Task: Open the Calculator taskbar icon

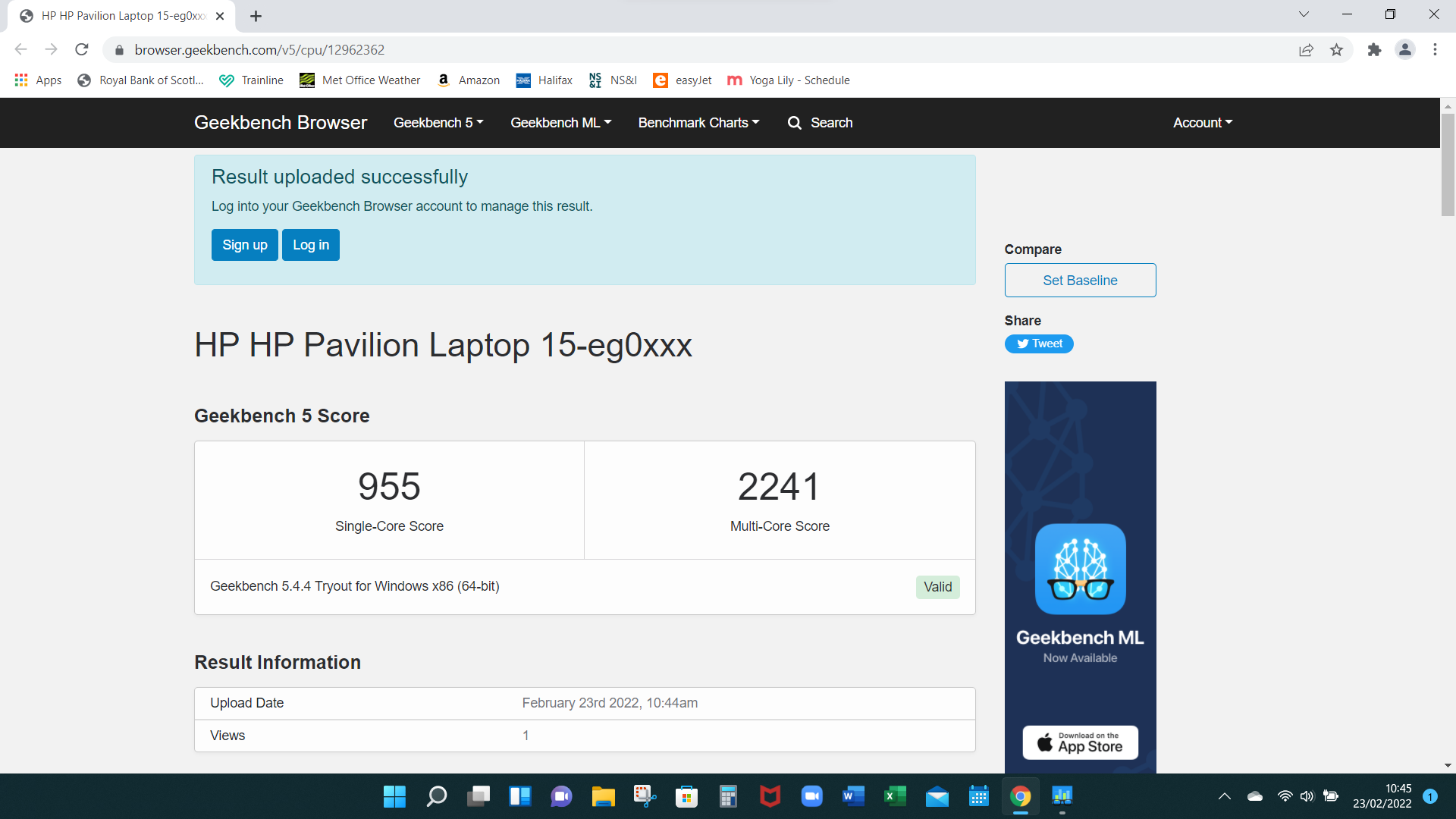Action: pyautogui.click(x=728, y=796)
